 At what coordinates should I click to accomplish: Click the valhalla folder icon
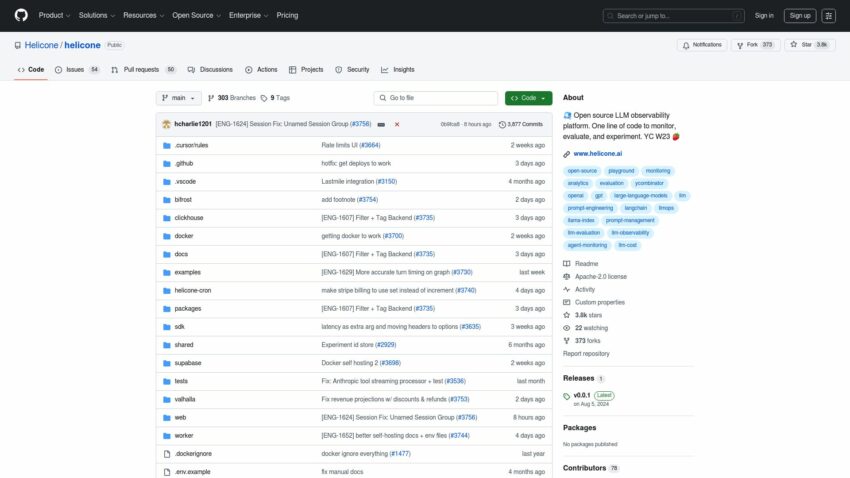tap(167, 399)
